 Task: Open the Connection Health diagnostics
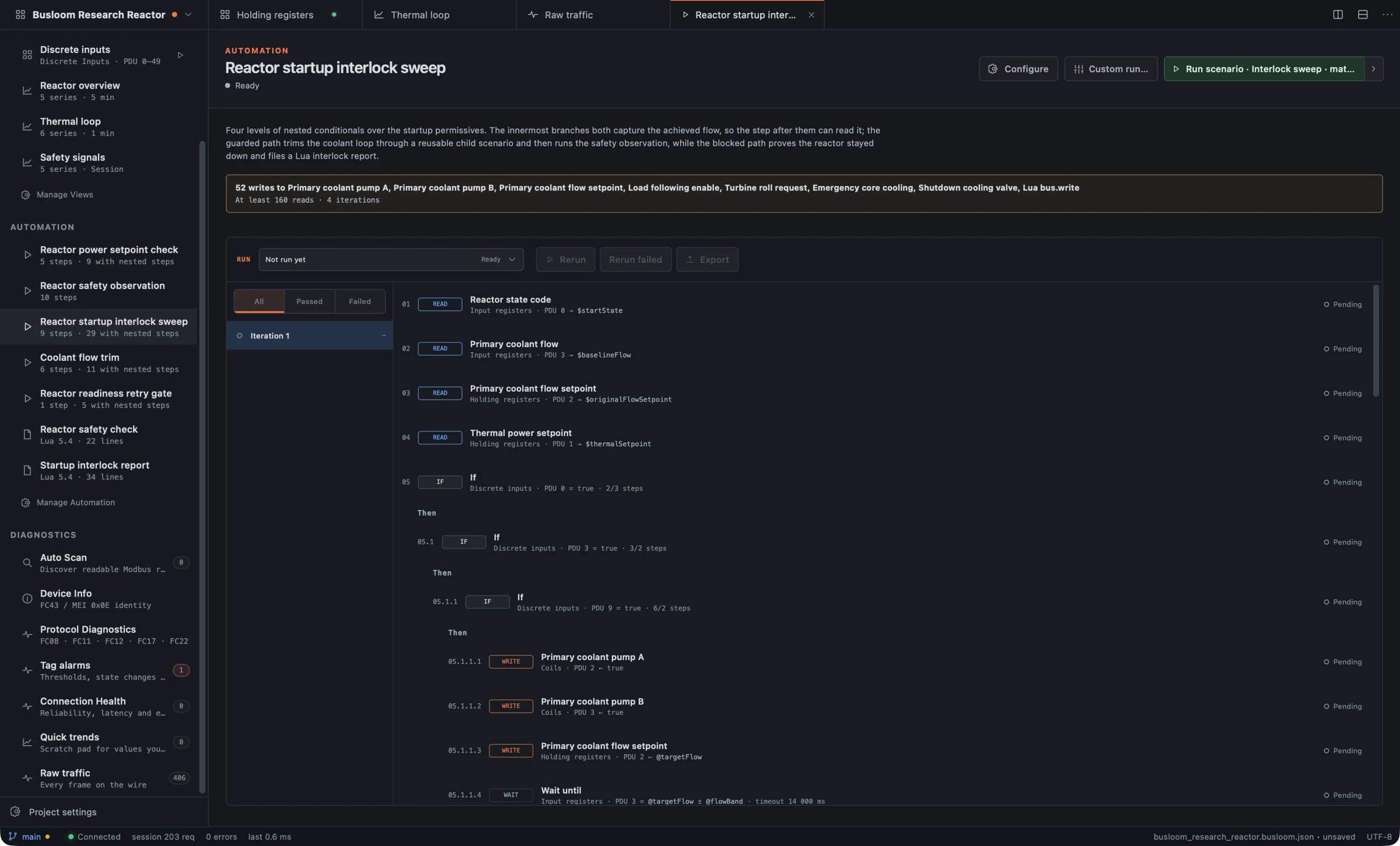[99, 707]
